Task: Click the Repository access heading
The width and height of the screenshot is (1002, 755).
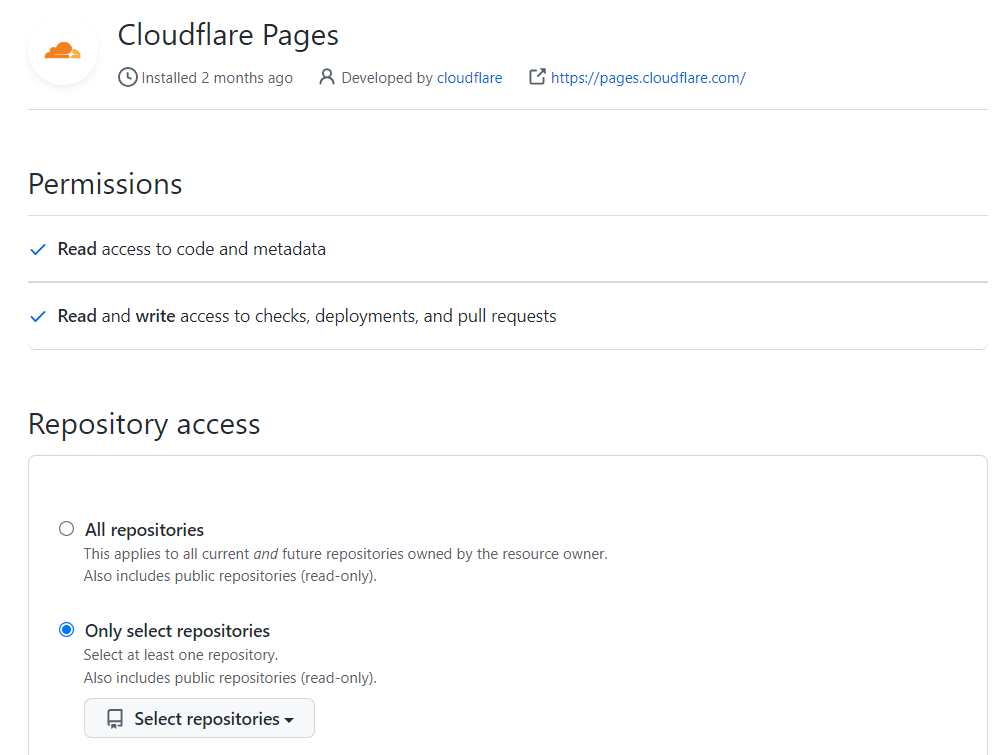Action: [144, 424]
